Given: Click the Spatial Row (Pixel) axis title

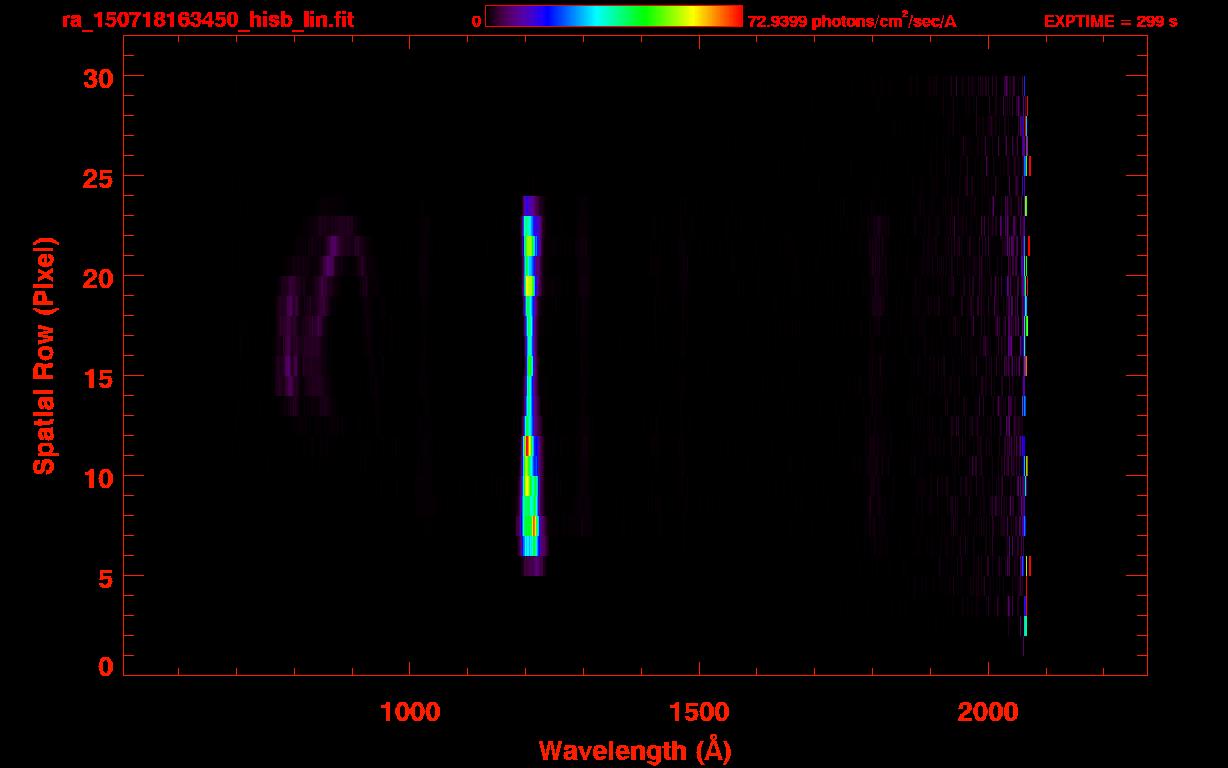Looking at the screenshot, I should [44, 356].
